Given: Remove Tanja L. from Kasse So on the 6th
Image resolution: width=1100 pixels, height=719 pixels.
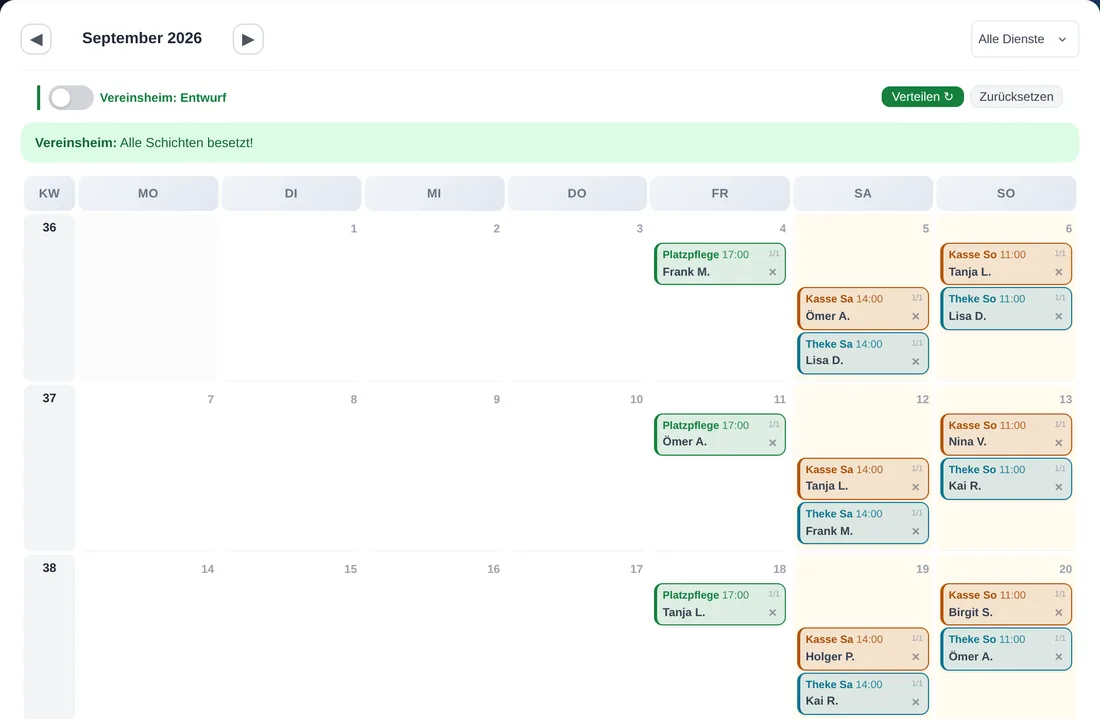Looking at the screenshot, I should click(1059, 272).
